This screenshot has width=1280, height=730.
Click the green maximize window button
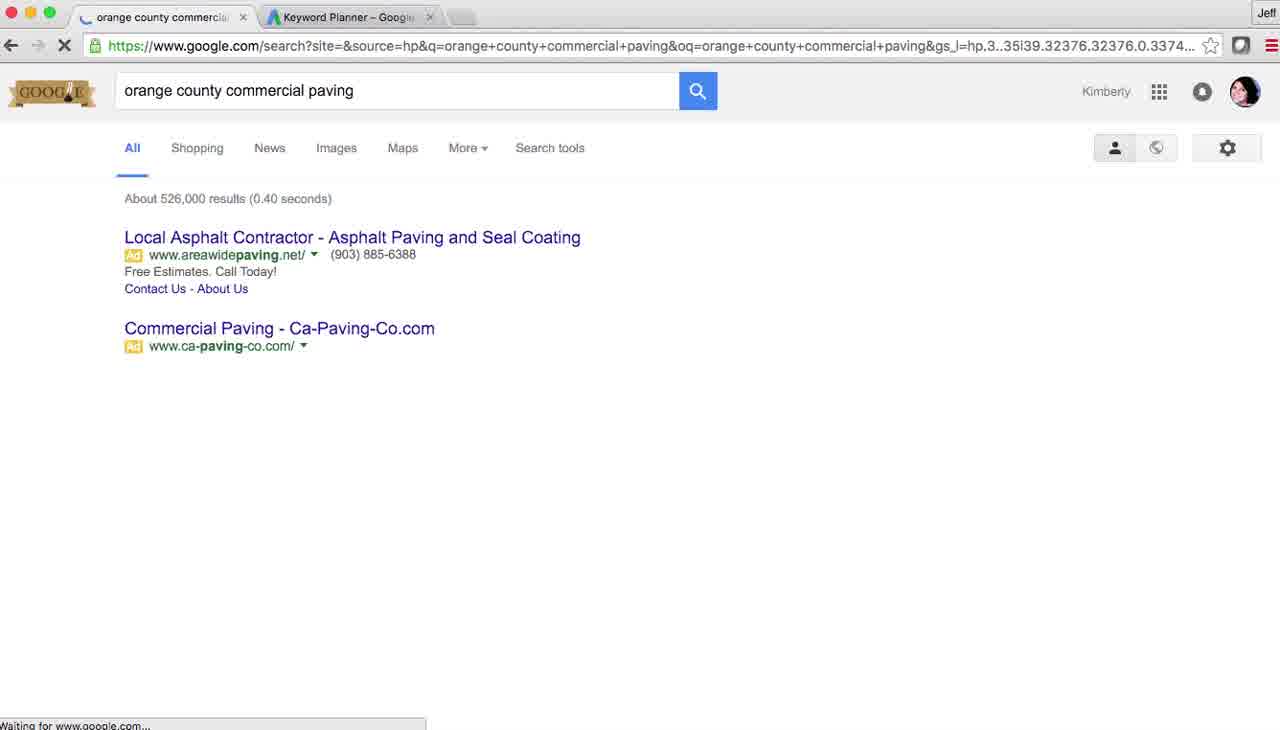click(49, 12)
